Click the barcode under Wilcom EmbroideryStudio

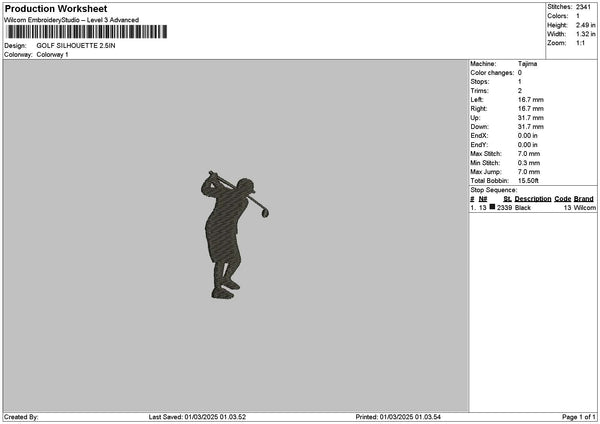[87, 32]
